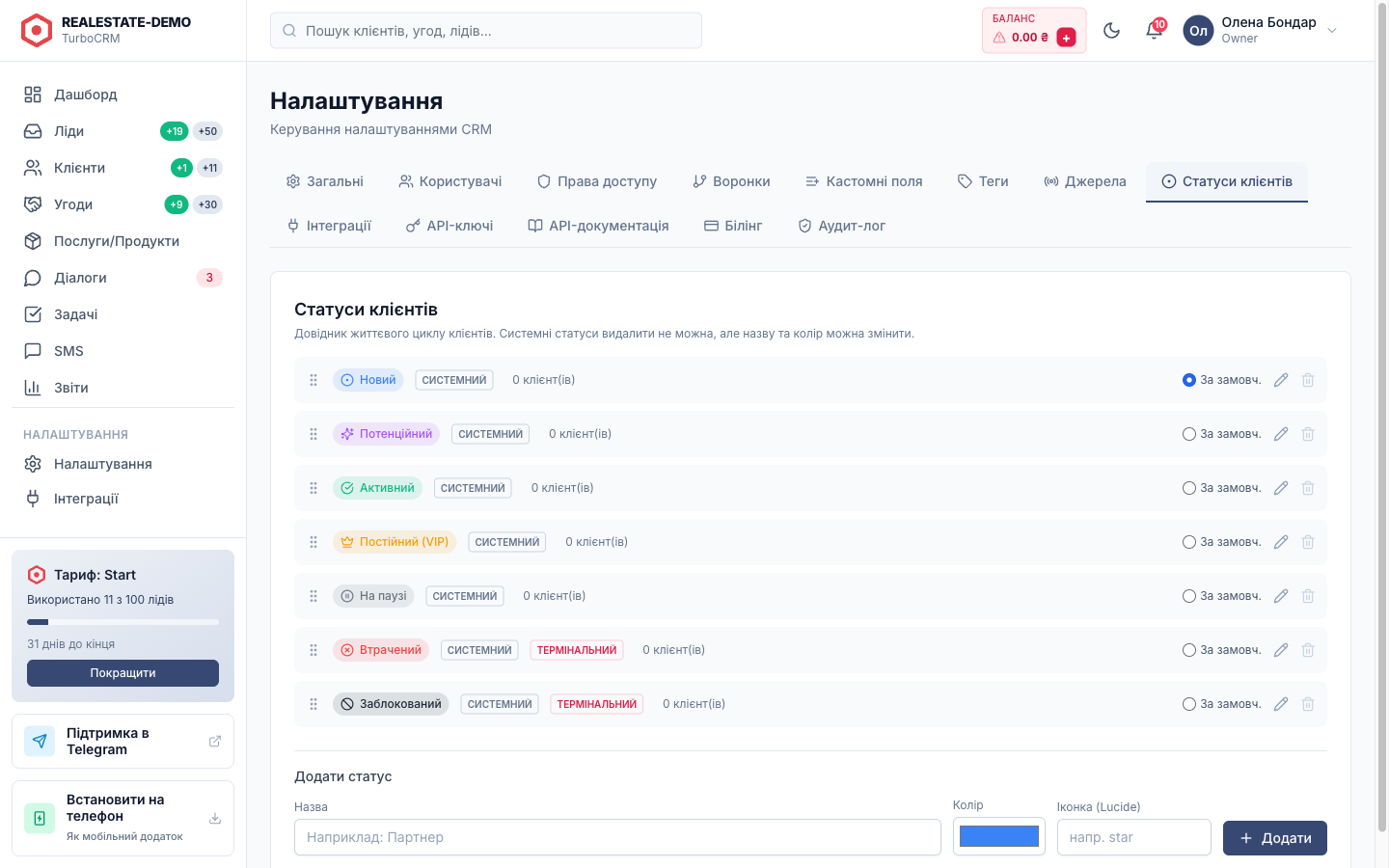Click trash icon in Активний row
The width and height of the screenshot is (1389, 868).
[1308, 488]
